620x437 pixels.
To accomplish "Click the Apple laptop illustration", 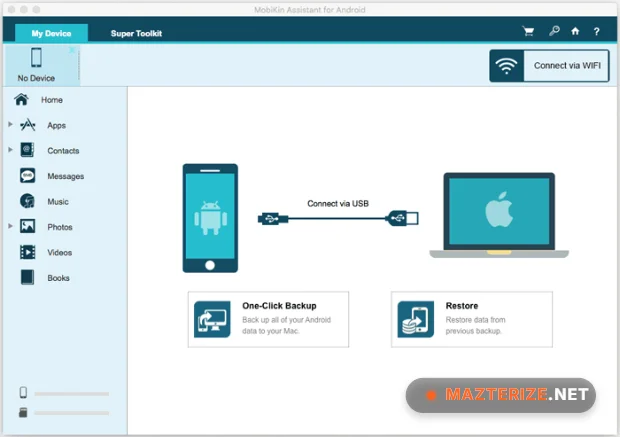I will click(x=499, y=215).
